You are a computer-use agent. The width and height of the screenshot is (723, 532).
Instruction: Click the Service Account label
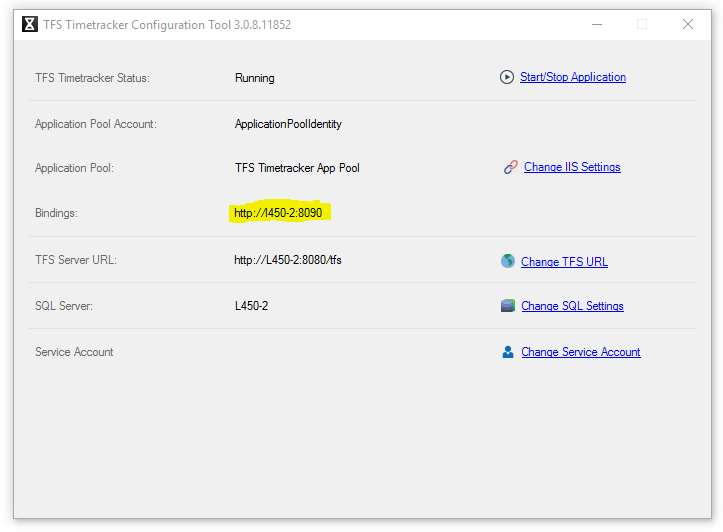pos(74,352)
